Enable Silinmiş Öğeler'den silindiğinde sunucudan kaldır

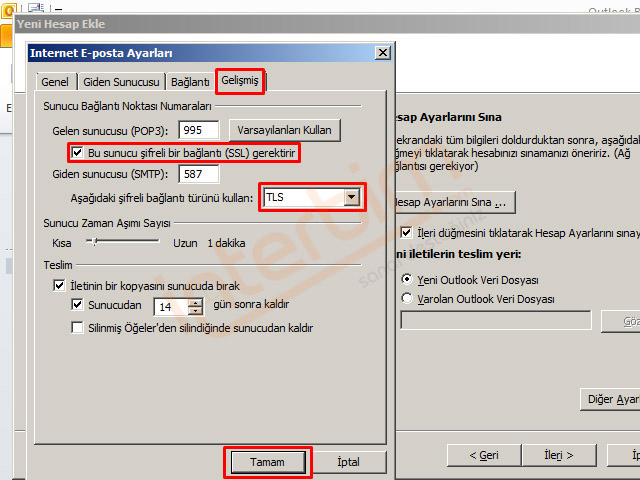79,328
